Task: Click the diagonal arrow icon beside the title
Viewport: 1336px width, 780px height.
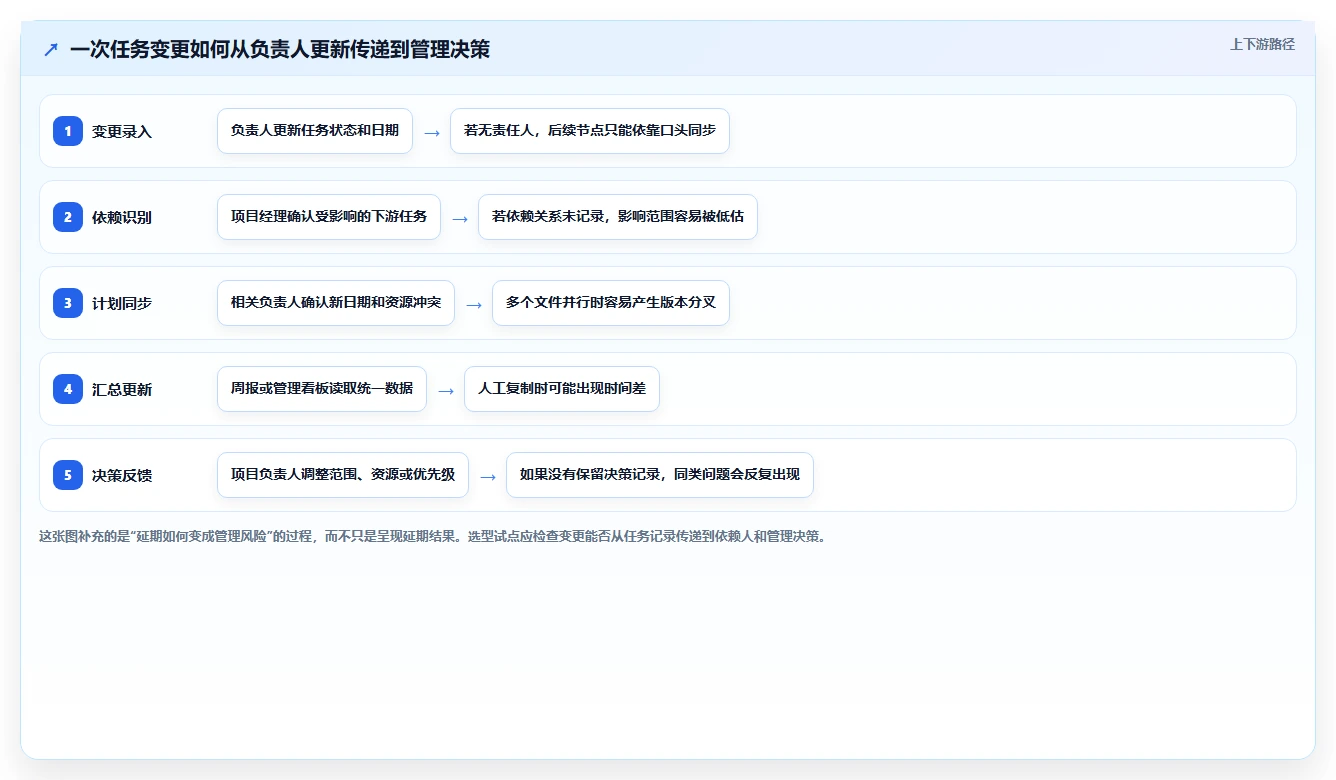Action: click(x=51, y=49)
